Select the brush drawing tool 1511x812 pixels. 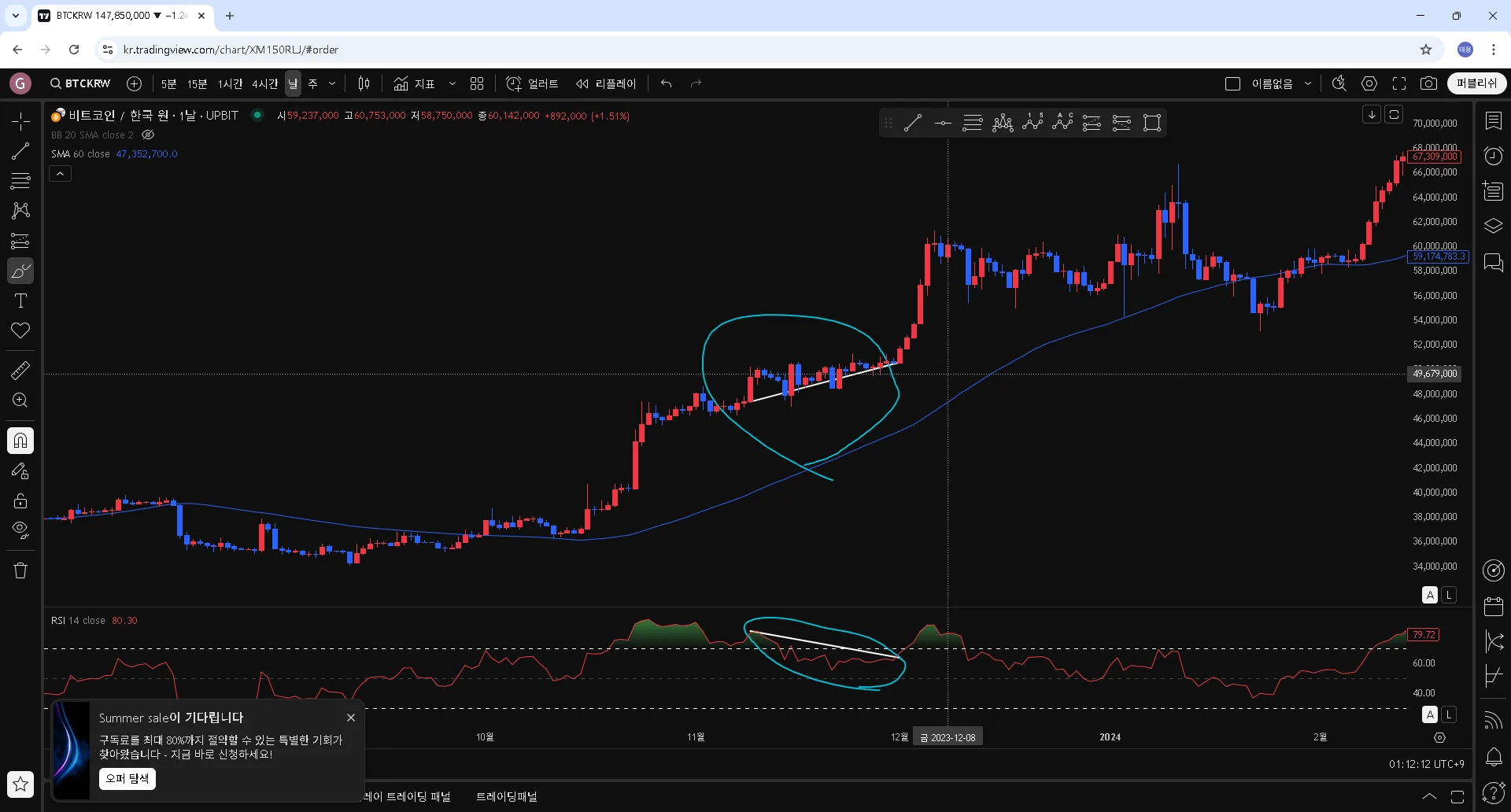tap(20, 271)
